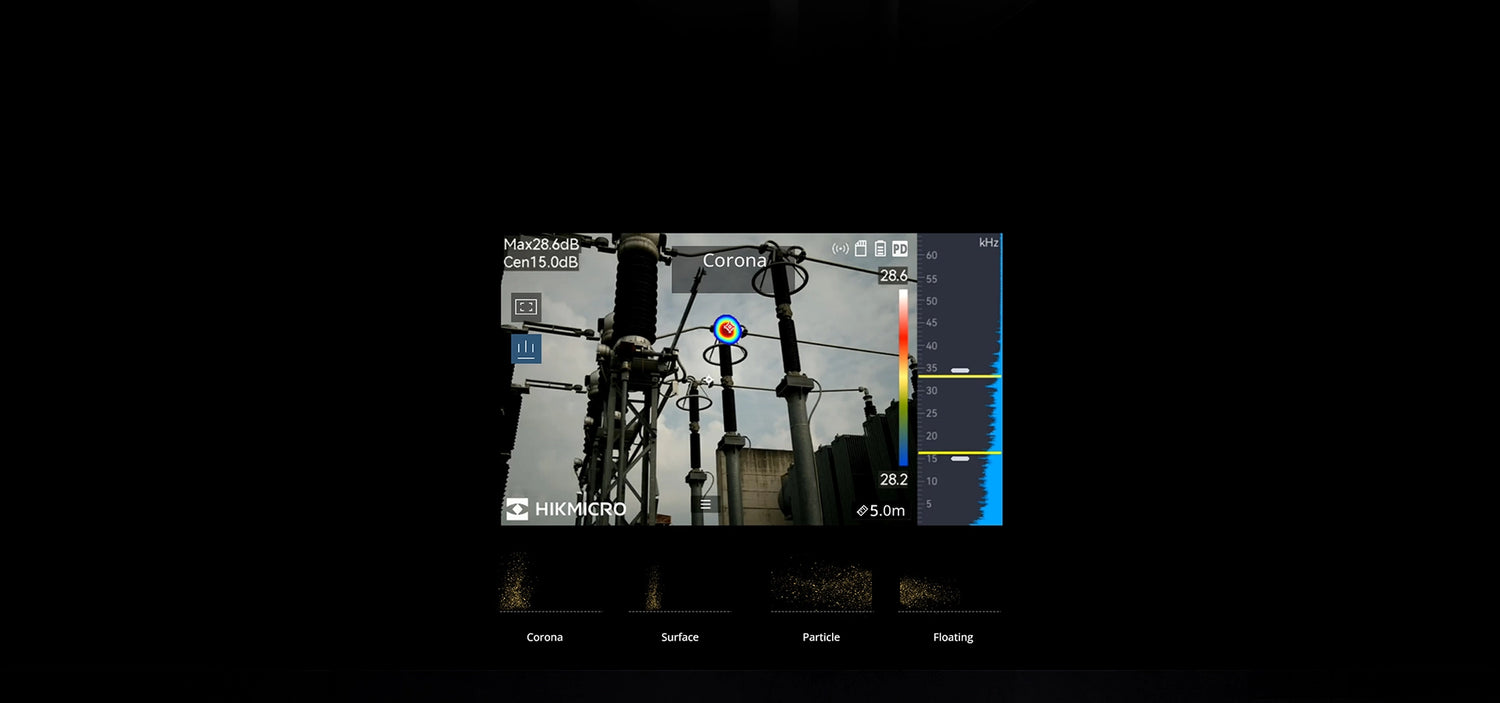Screen dimensions: 1500x703
Task: Click the color palette scale bar
Action: pos(903,378)
